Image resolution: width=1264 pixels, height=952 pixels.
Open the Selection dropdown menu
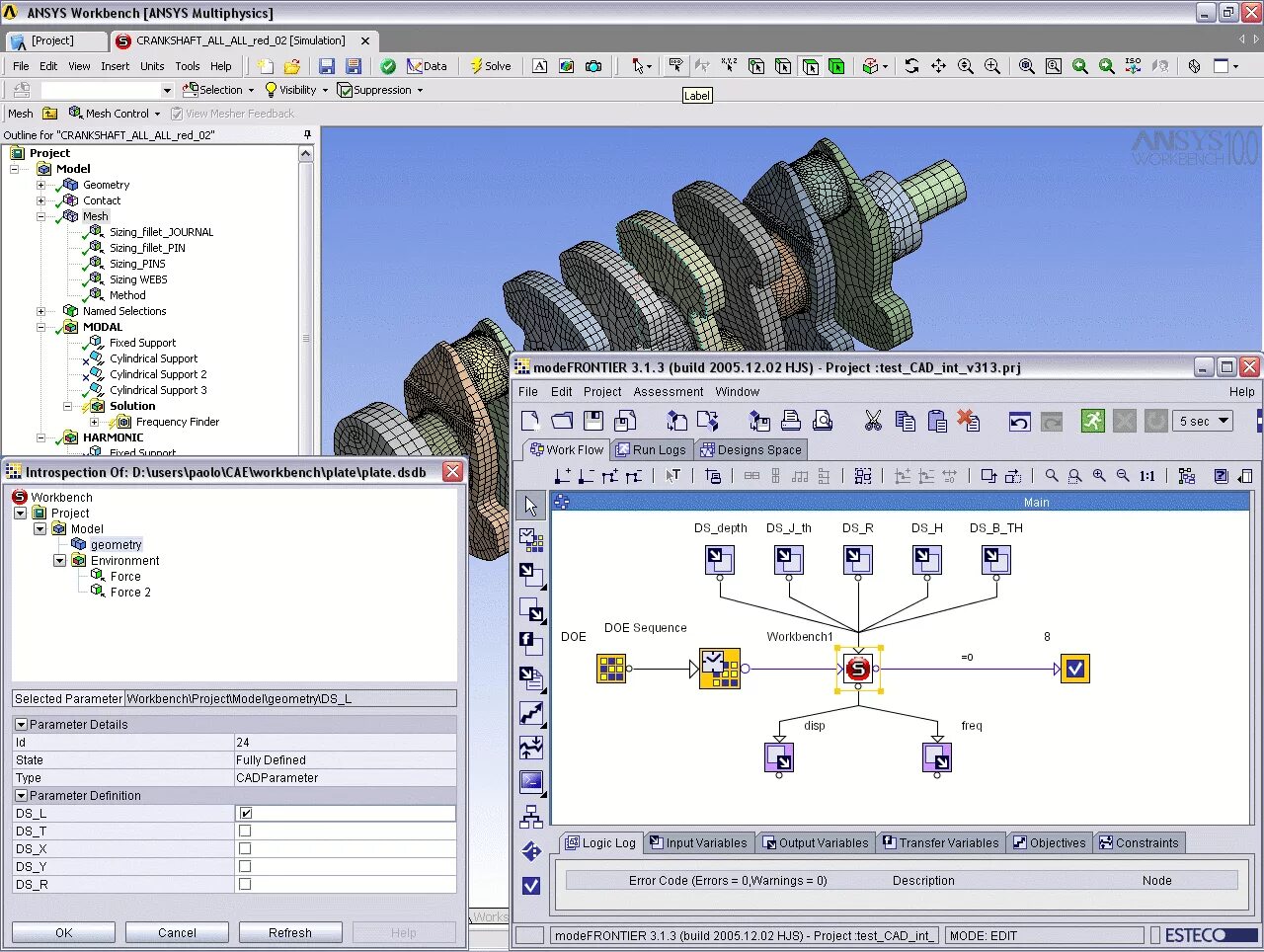point(218,90)
